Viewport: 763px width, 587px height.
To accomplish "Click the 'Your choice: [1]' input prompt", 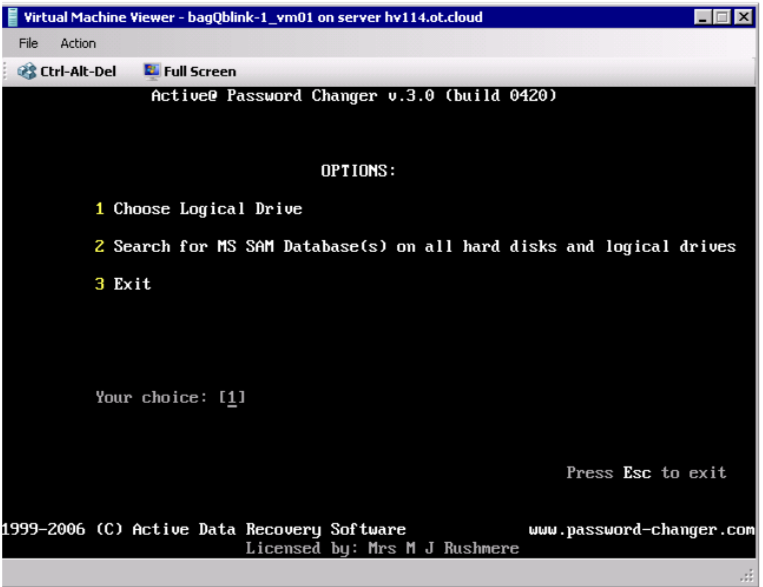I will [x=170, y=398].
